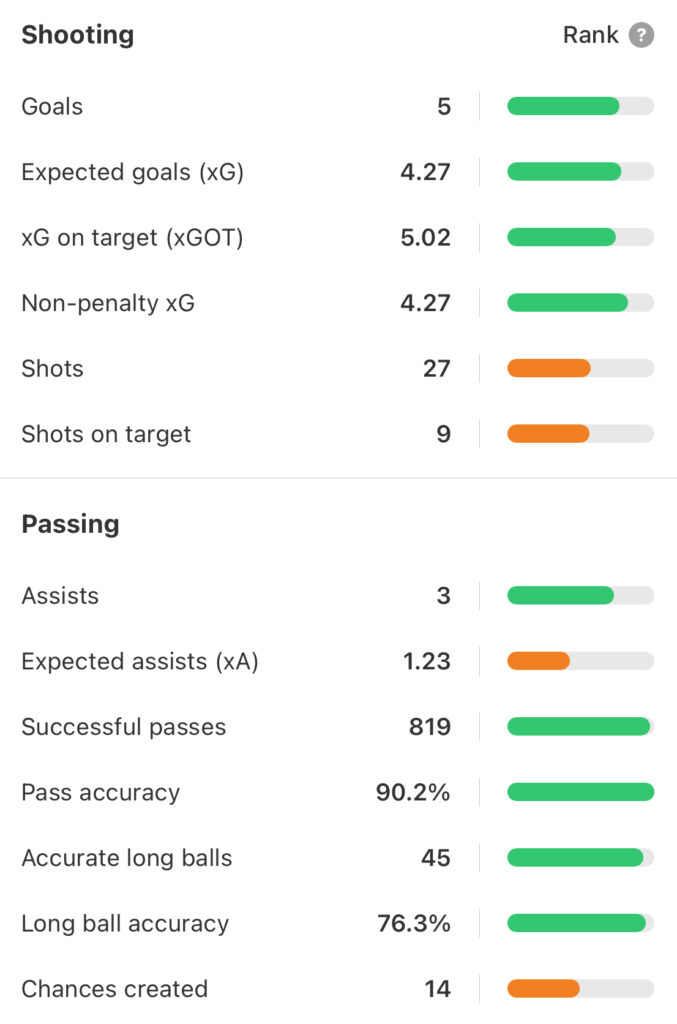Screen dimensions: 677x1024
Task: Click the Shots orange rank bar
Action: (548, 368)
